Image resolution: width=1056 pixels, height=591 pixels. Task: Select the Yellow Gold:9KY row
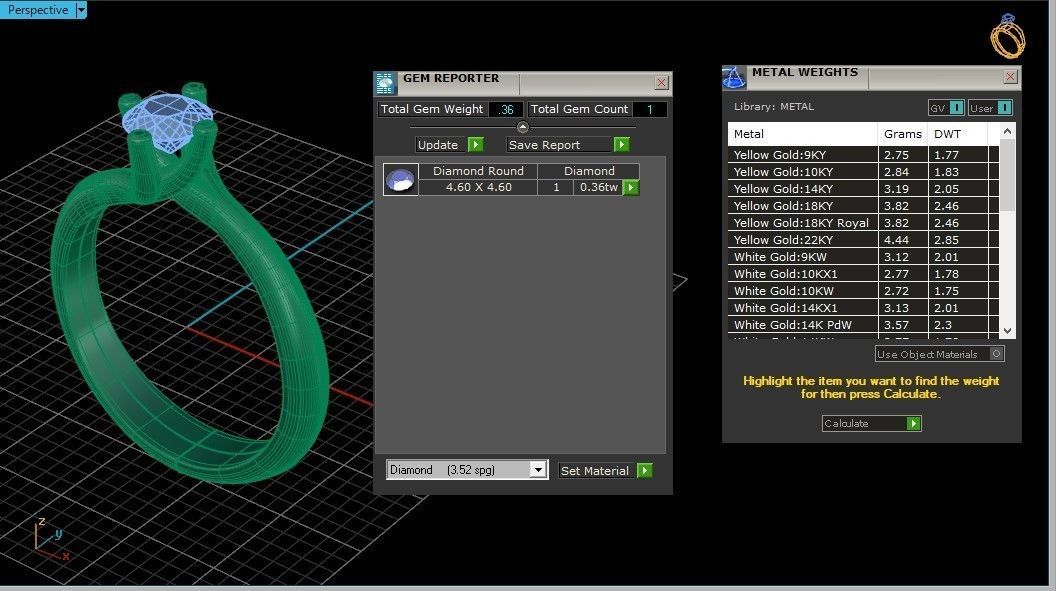coord(863,155)
